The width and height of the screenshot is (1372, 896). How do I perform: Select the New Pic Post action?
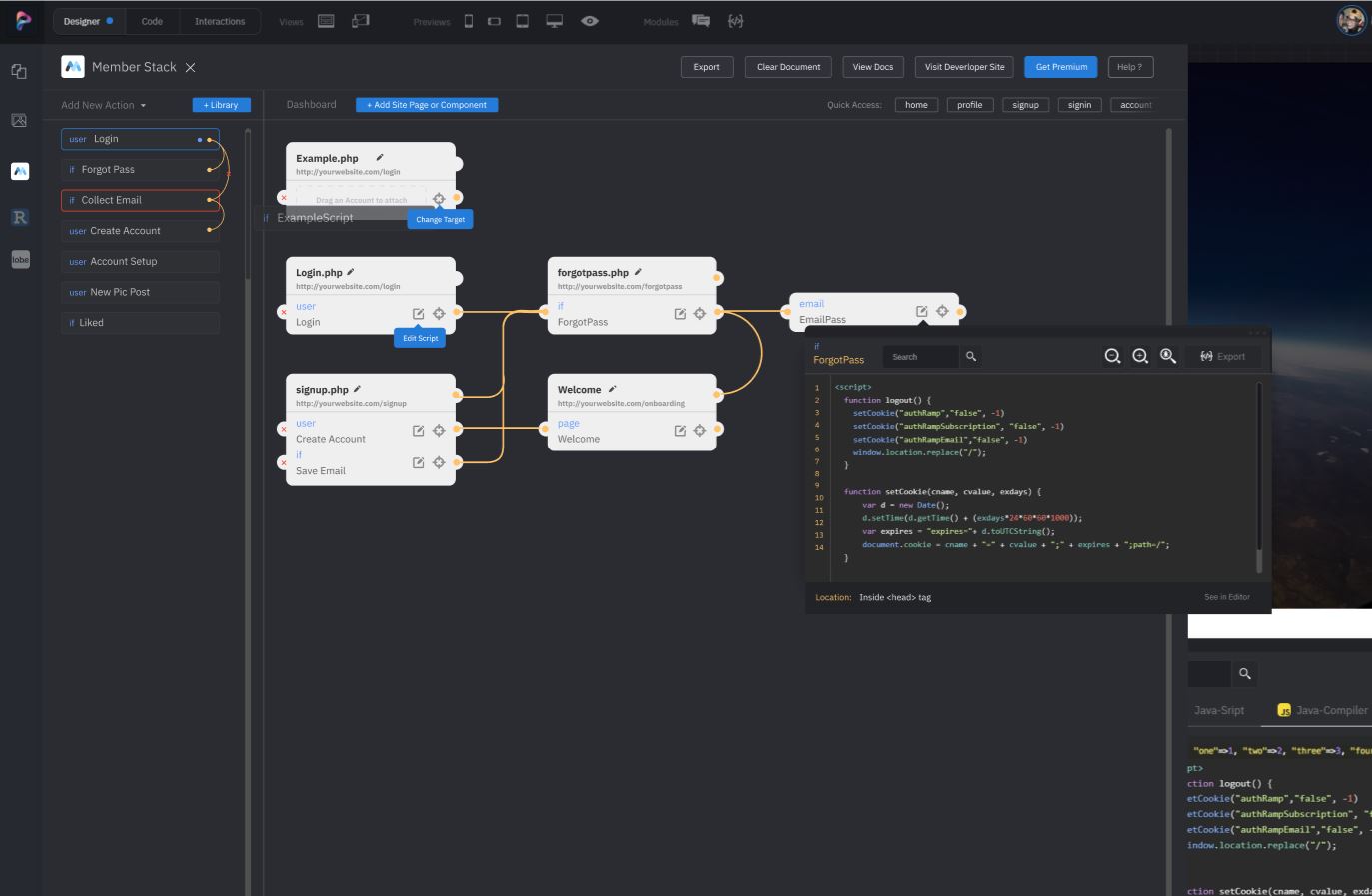click(140, 292)
